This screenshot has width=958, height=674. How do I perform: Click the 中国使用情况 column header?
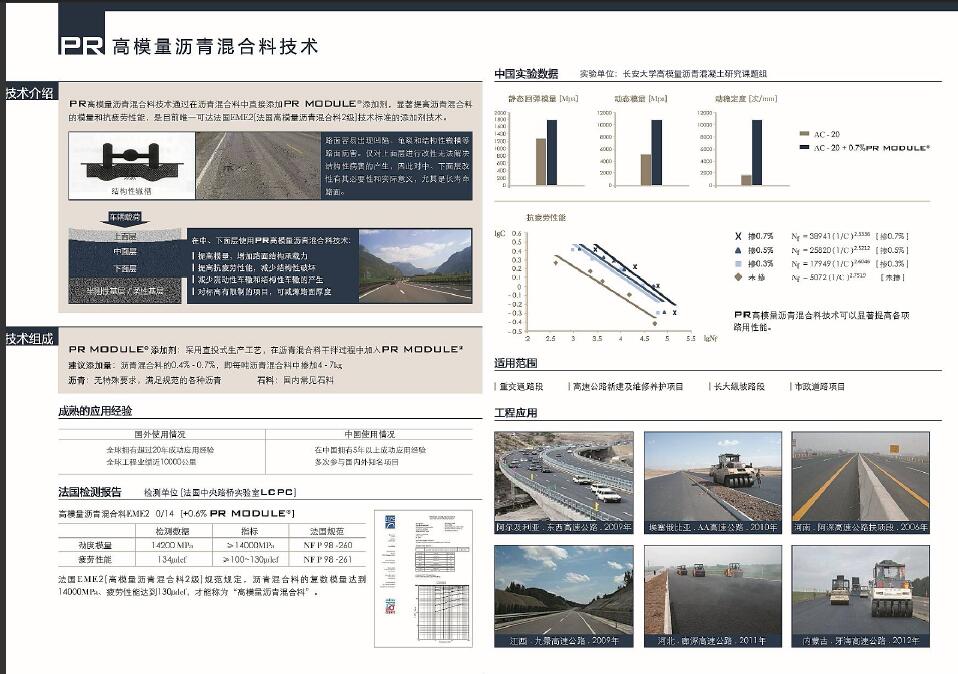pyautogui.click(x=370, y=434)
